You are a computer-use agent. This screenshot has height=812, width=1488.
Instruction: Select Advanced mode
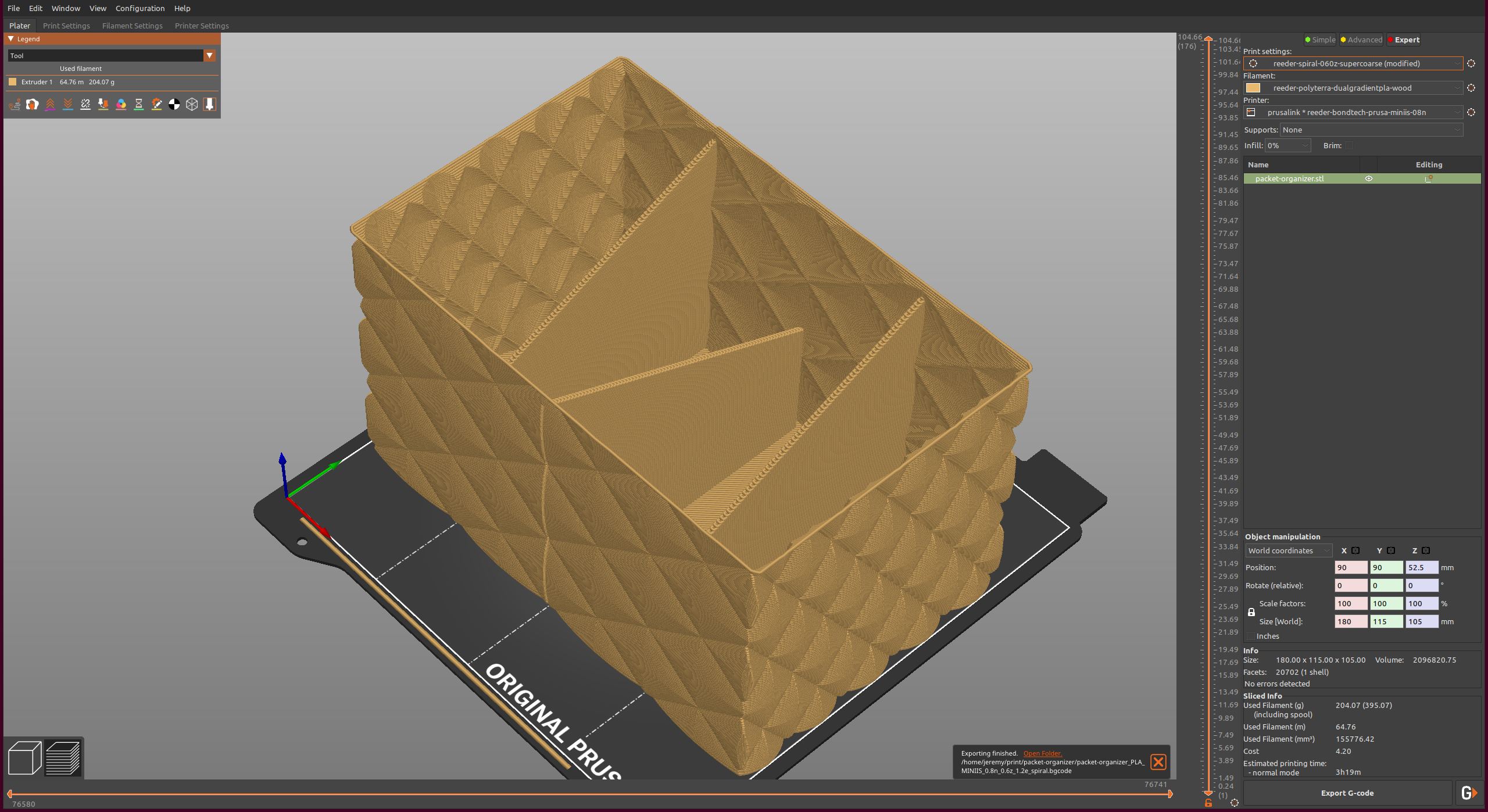(x=1361, y=40)
